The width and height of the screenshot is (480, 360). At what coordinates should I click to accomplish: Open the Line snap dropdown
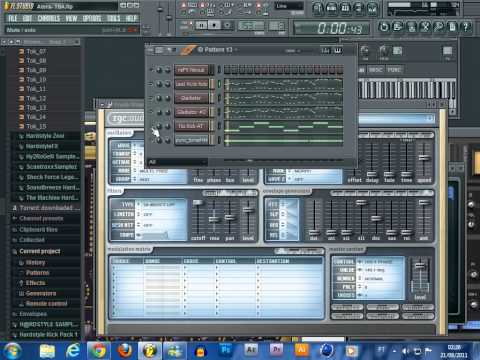tap(289, 6)
